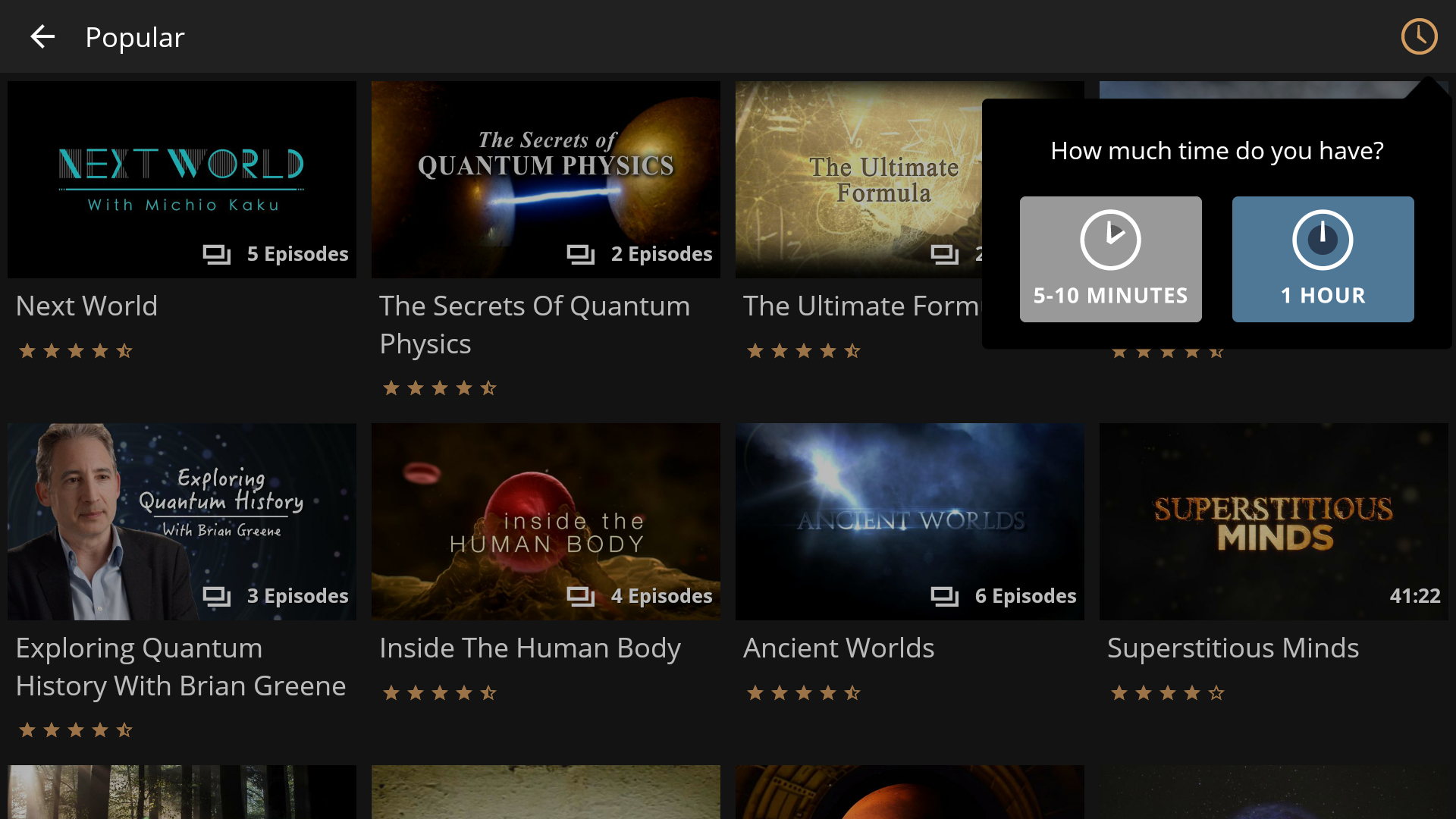
Task: Open Inside the Human Body thumbnail
Action: (x=546, y=522)
